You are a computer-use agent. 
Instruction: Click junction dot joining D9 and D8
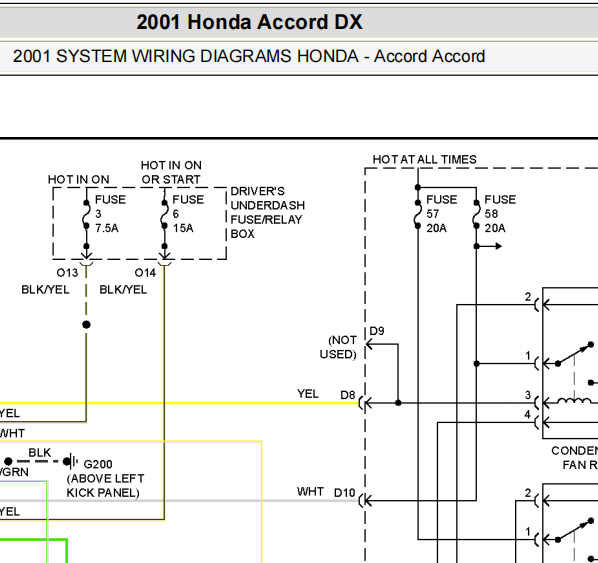tap(398, 403)
